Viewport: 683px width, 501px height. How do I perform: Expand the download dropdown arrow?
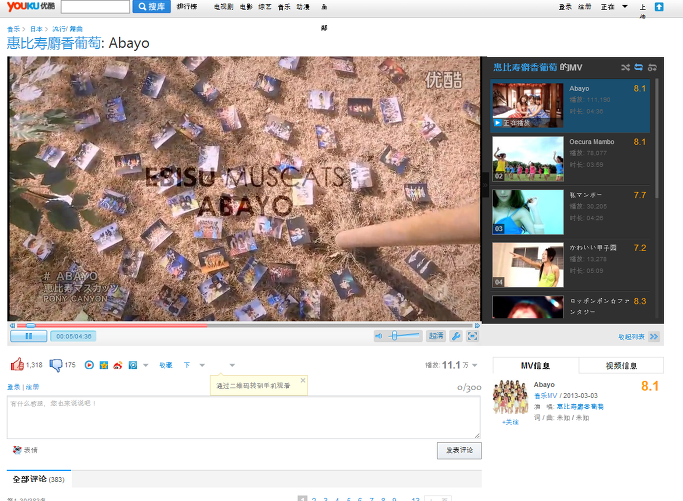(x=202, y=365)
